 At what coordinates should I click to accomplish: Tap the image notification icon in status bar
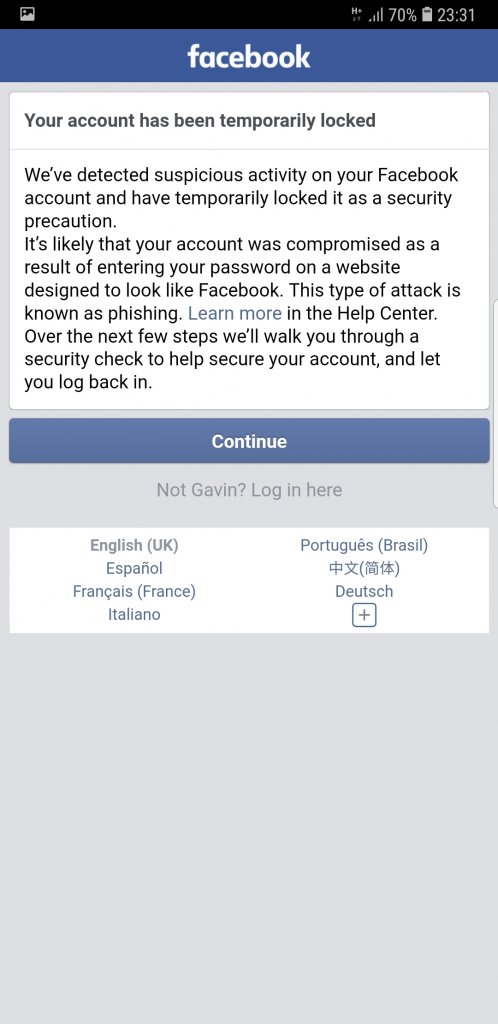click(x=27, y=14)
